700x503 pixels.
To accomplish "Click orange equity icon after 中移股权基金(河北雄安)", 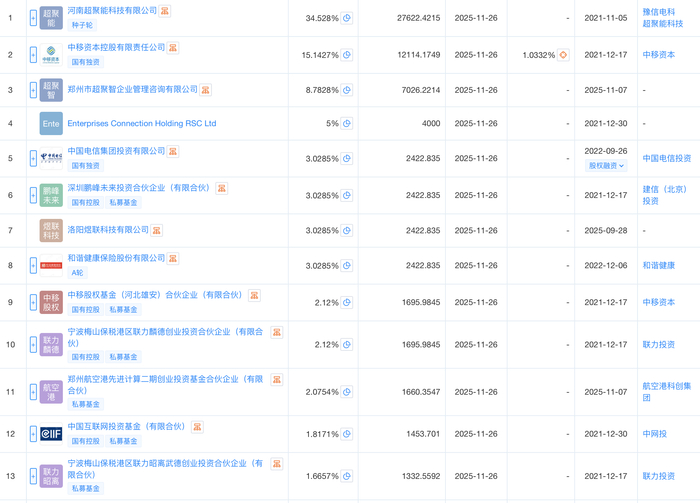I will pos(254,295).
